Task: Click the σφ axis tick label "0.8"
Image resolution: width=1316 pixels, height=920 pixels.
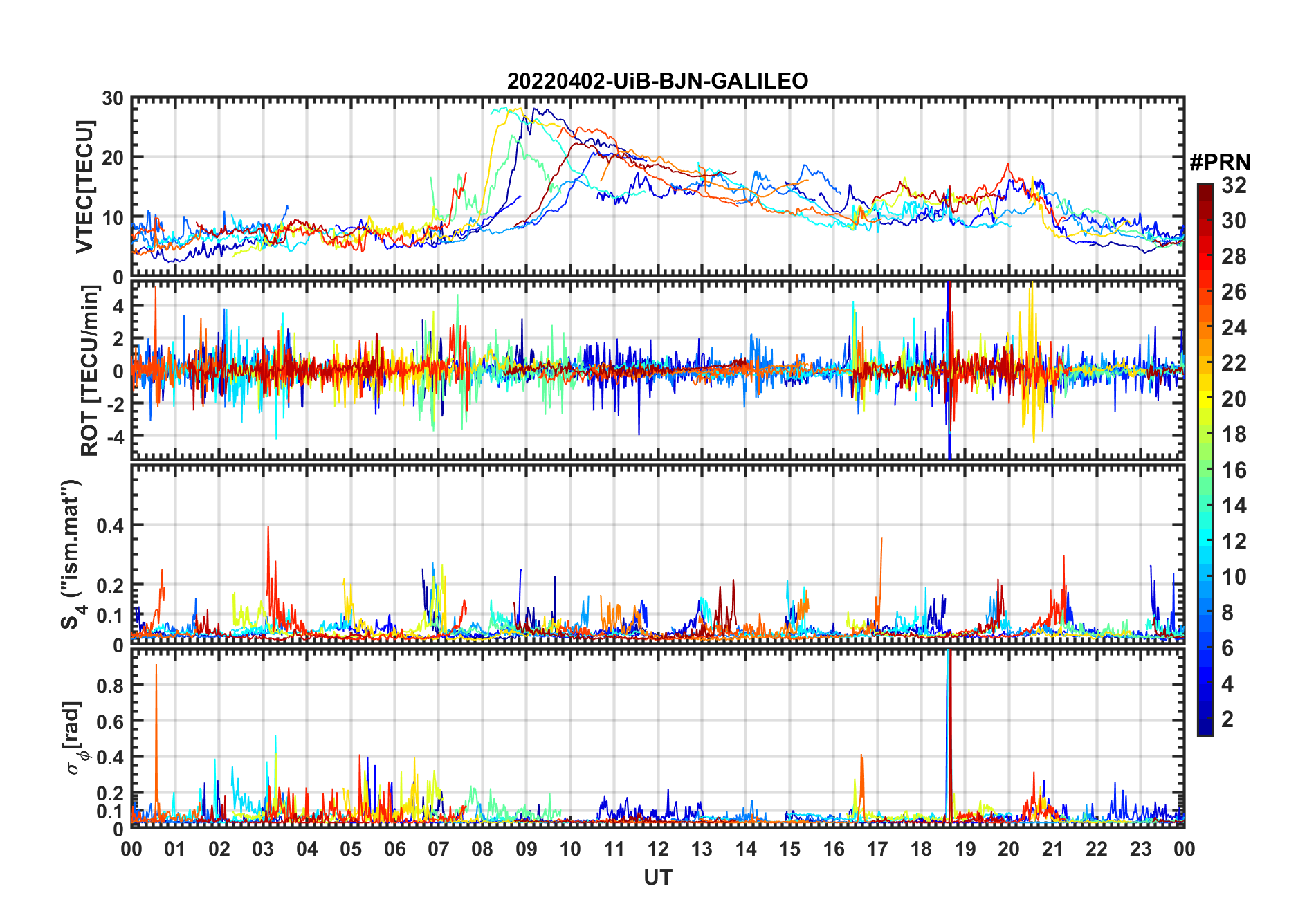Action: click(110, 686)
